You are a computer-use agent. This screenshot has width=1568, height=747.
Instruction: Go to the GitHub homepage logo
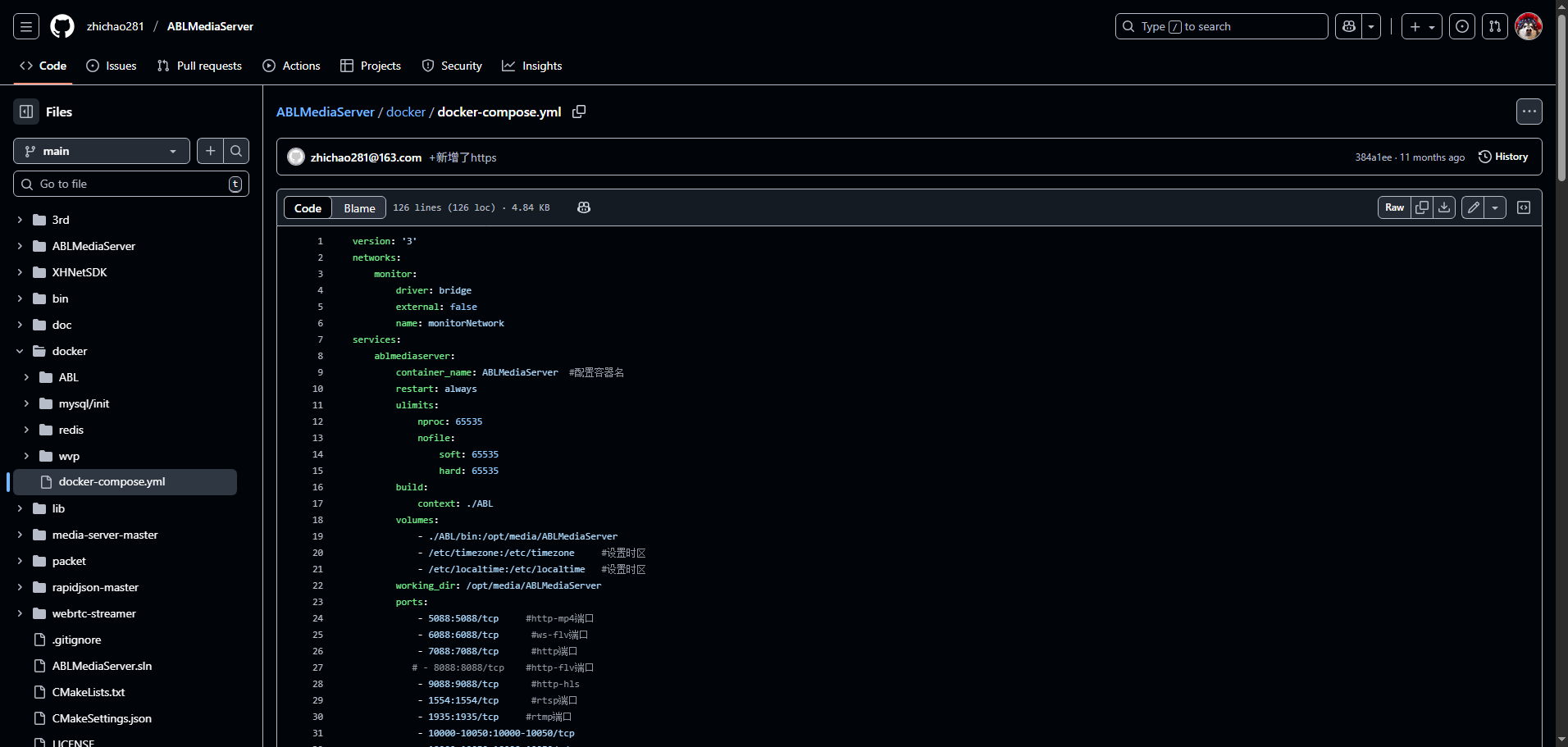coord(62,26)
